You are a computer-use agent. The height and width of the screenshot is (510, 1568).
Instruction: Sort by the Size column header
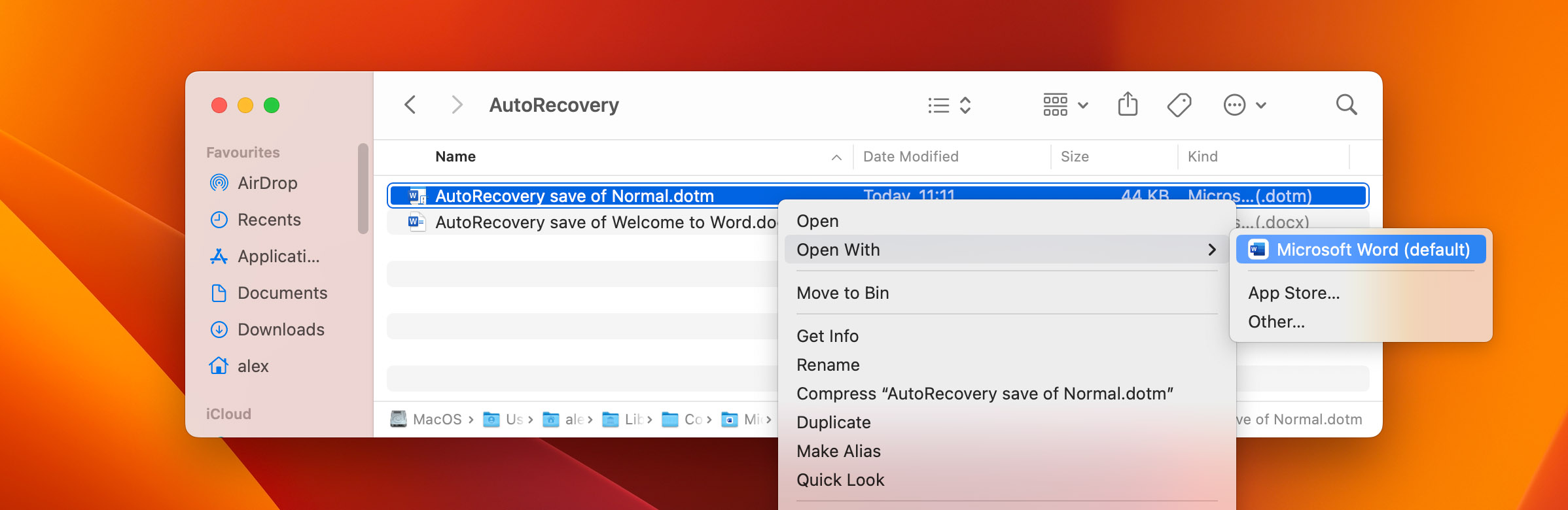click(x=1075, y=157)
